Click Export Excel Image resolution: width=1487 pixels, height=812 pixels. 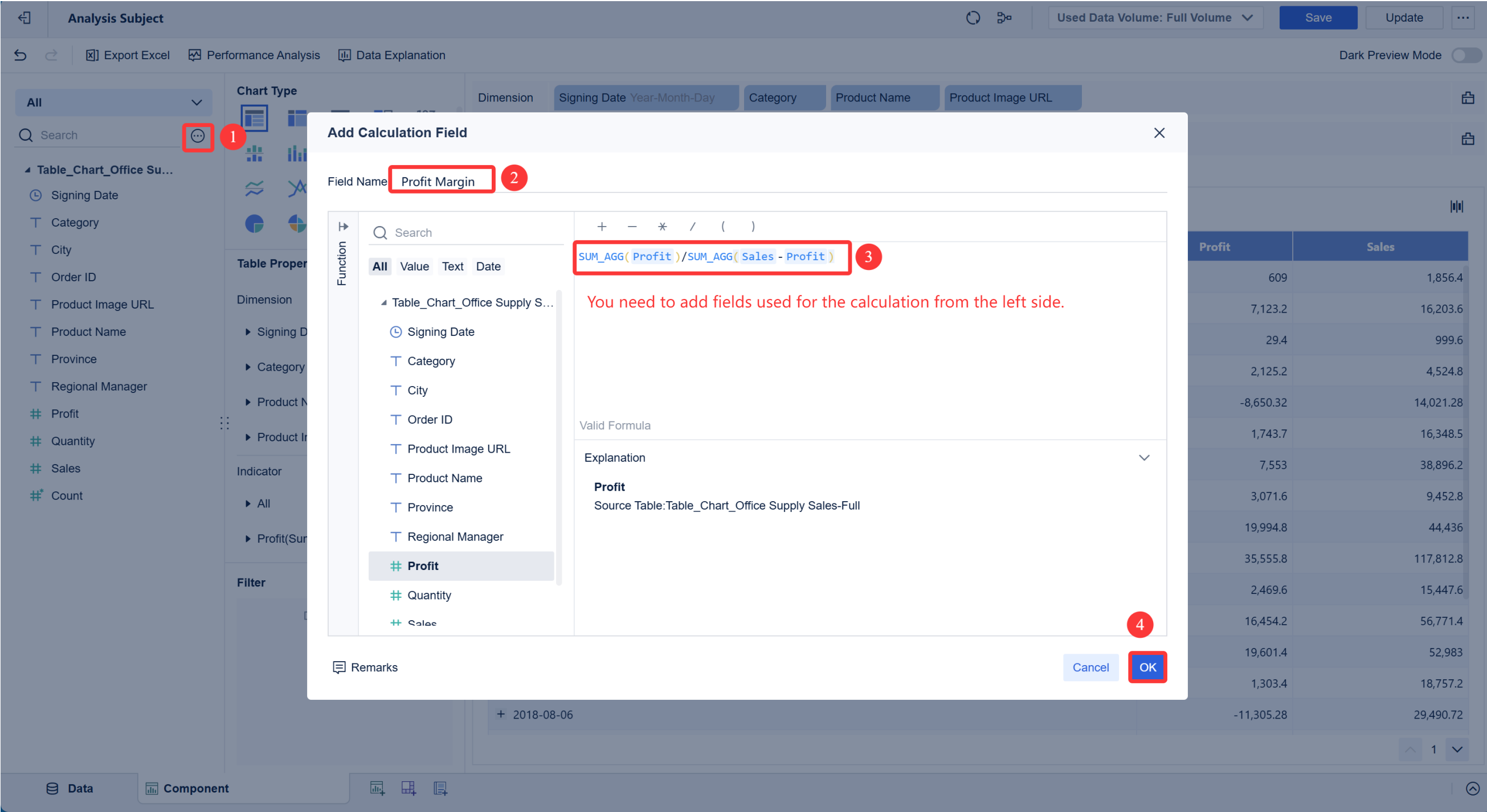[x=128, y=55]
